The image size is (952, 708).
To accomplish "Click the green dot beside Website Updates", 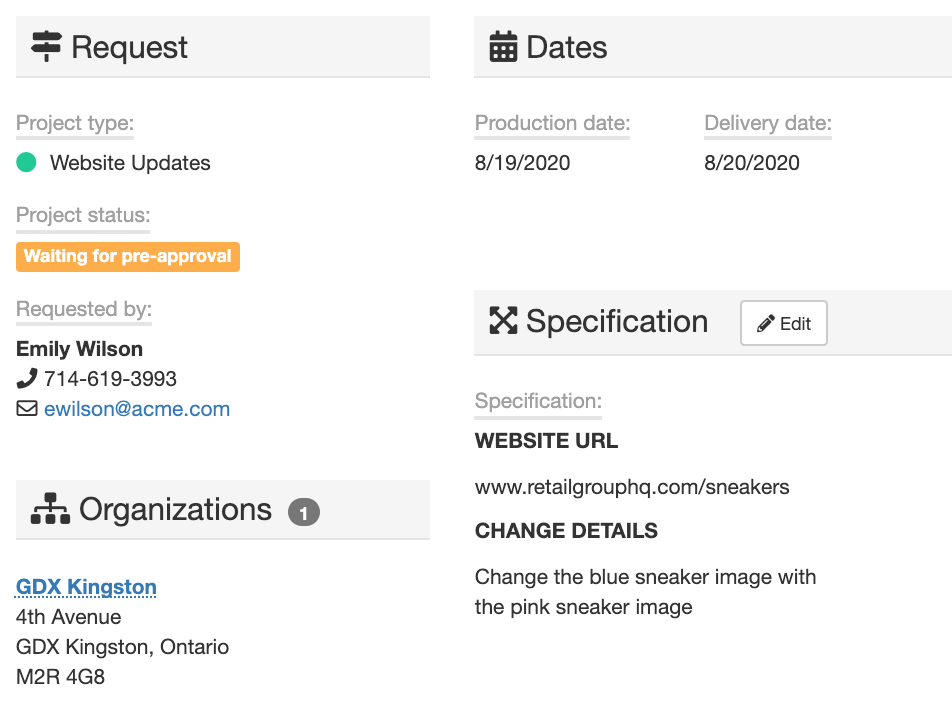I will 27,162.
